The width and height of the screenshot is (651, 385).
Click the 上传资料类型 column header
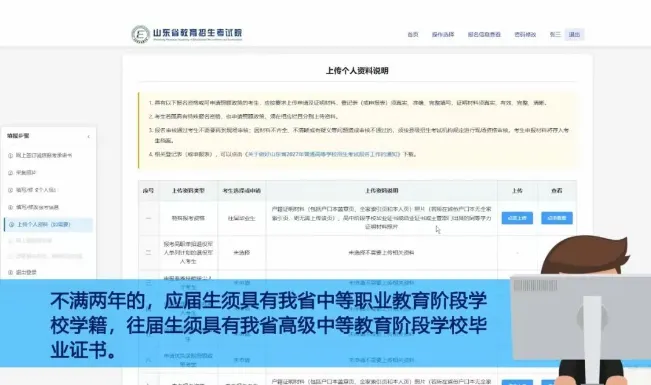coord(188,191)
